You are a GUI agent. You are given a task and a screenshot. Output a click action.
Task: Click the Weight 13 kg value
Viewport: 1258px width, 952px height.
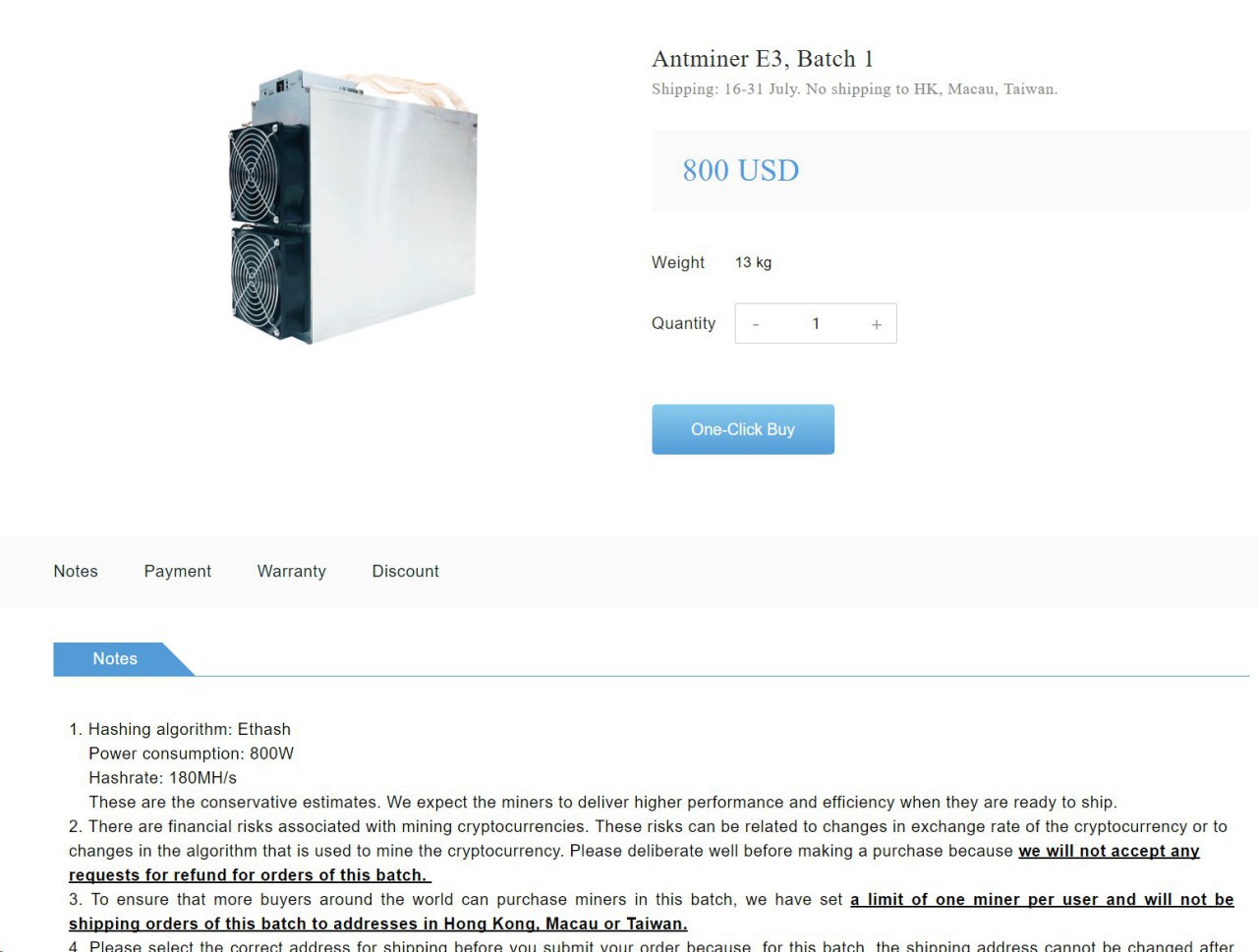pos(753,262)
